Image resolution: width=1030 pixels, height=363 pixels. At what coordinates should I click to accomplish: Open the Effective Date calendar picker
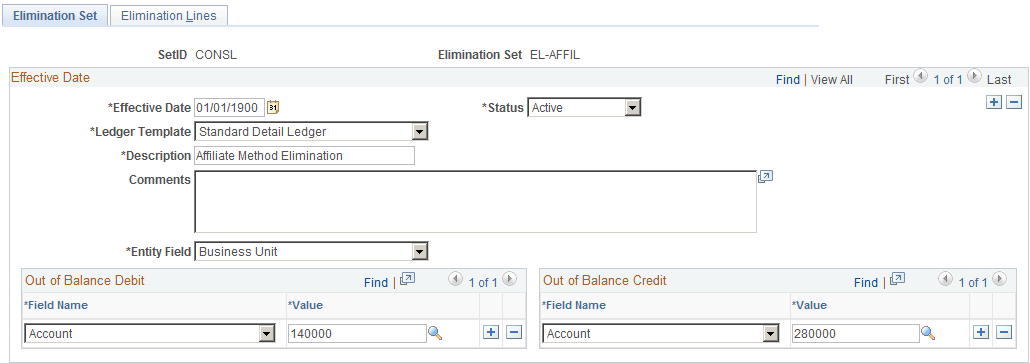click(273, 107)
